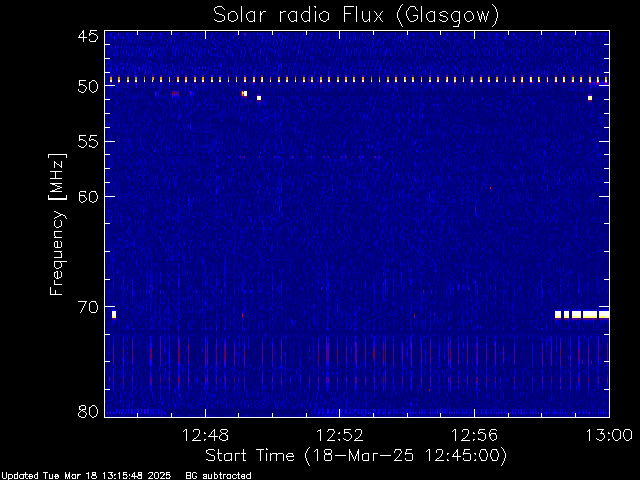
Task: Click the 13:00 time tick label
Action: pyautogui.click(x=609, y=435)
